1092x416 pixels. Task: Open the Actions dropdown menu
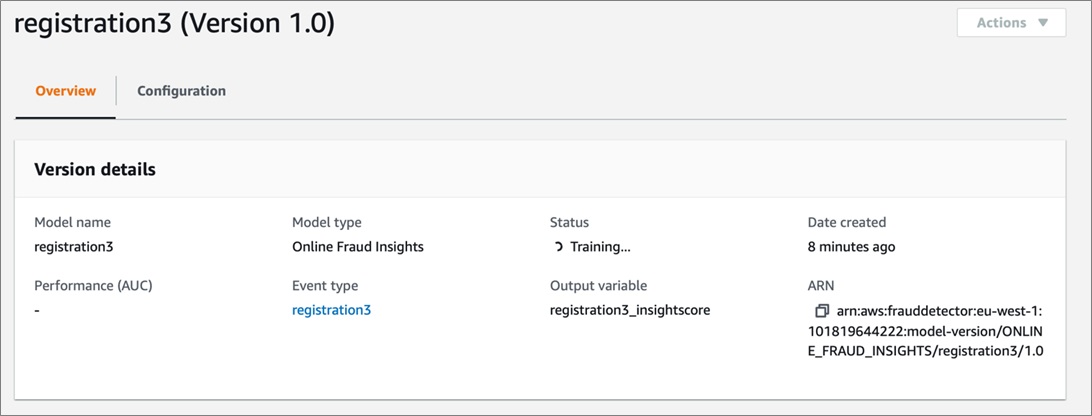click(x=1011, y=22)
